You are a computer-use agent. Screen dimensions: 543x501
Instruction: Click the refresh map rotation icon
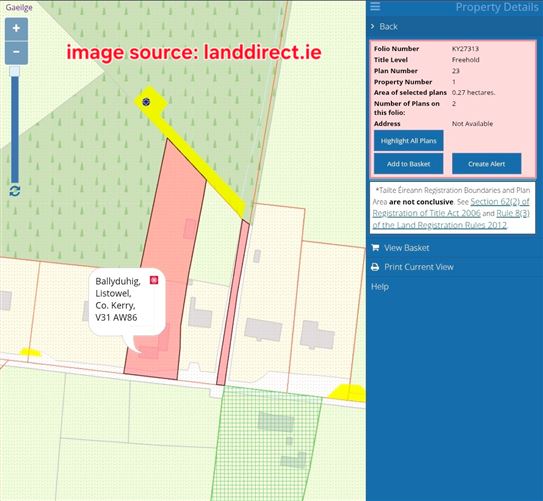(x=15, y=191)
